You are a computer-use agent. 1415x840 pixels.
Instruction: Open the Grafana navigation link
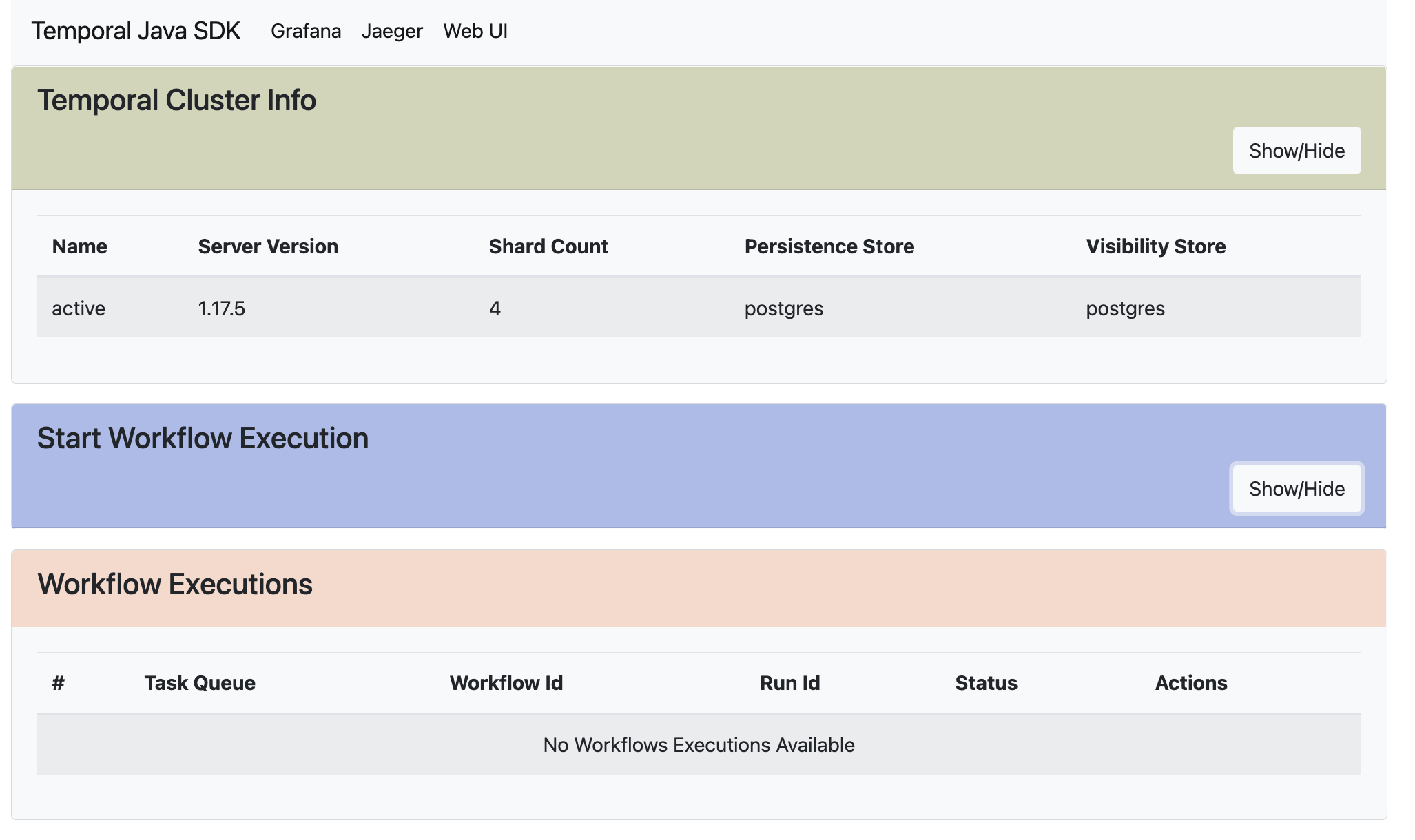(306, 31)
